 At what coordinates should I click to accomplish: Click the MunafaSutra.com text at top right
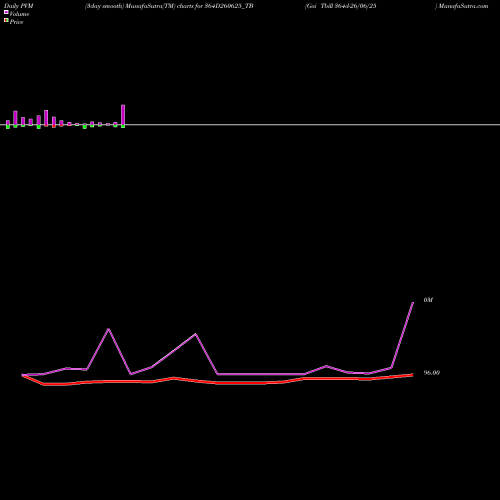463,6
